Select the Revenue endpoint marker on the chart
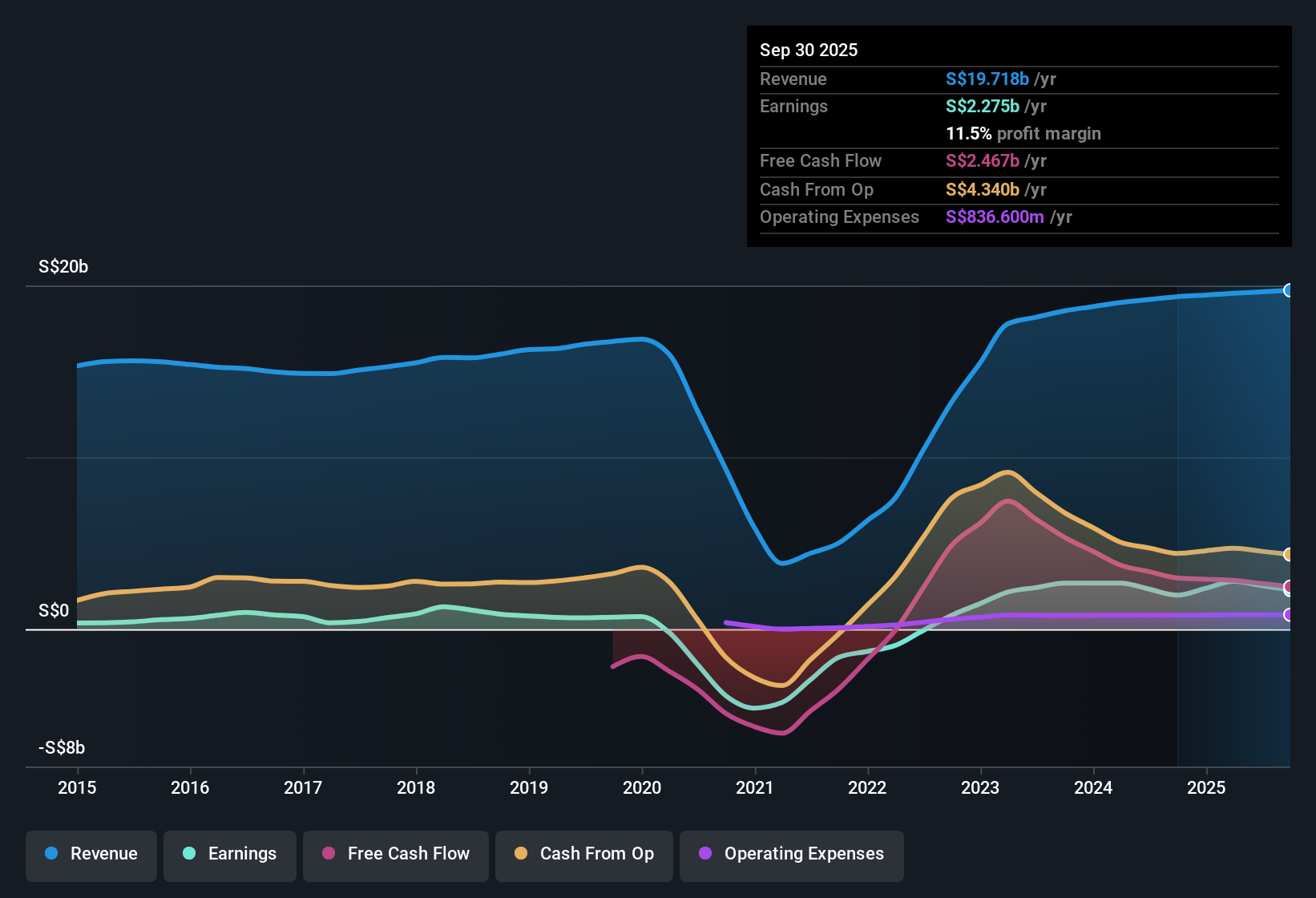Screen dimensions: 1316x898 coord(1288,290)
